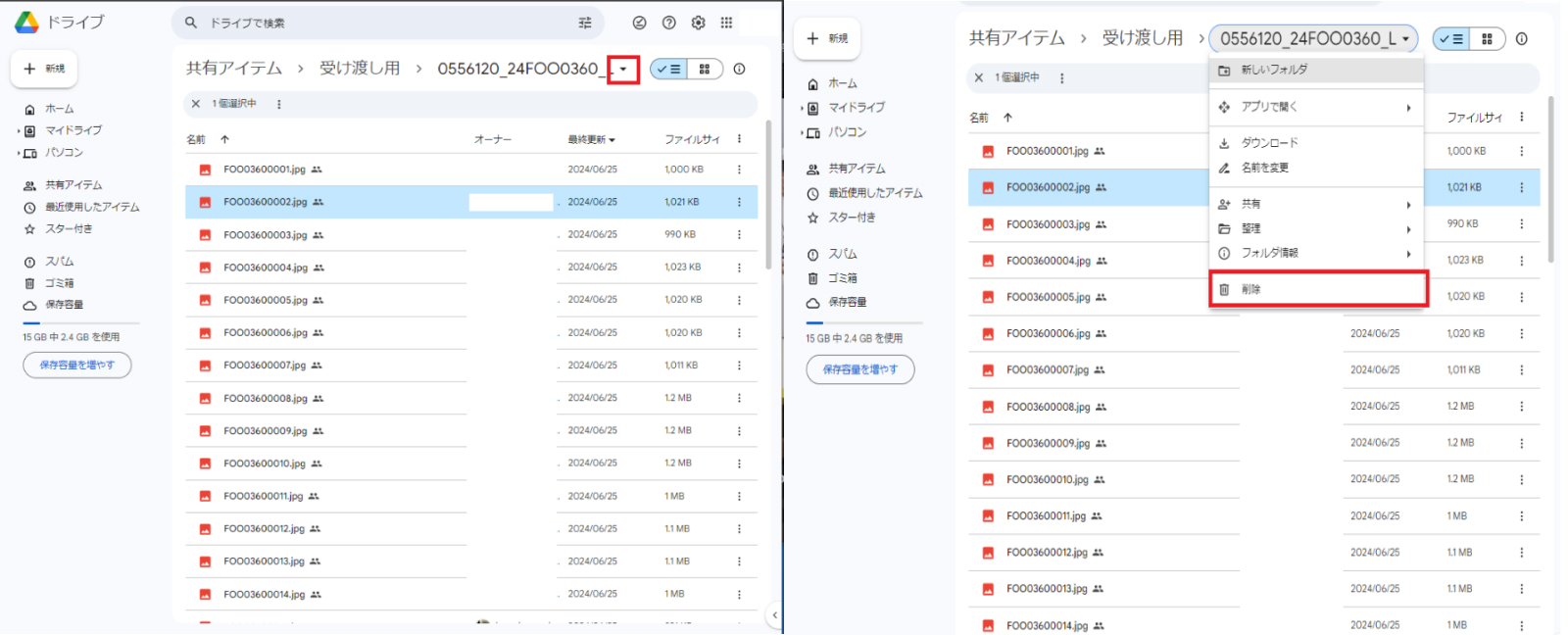Screen dimensions: 1568x635
Task: Click the info icon in the left screenshot
Action: click(x=740, y=69)
